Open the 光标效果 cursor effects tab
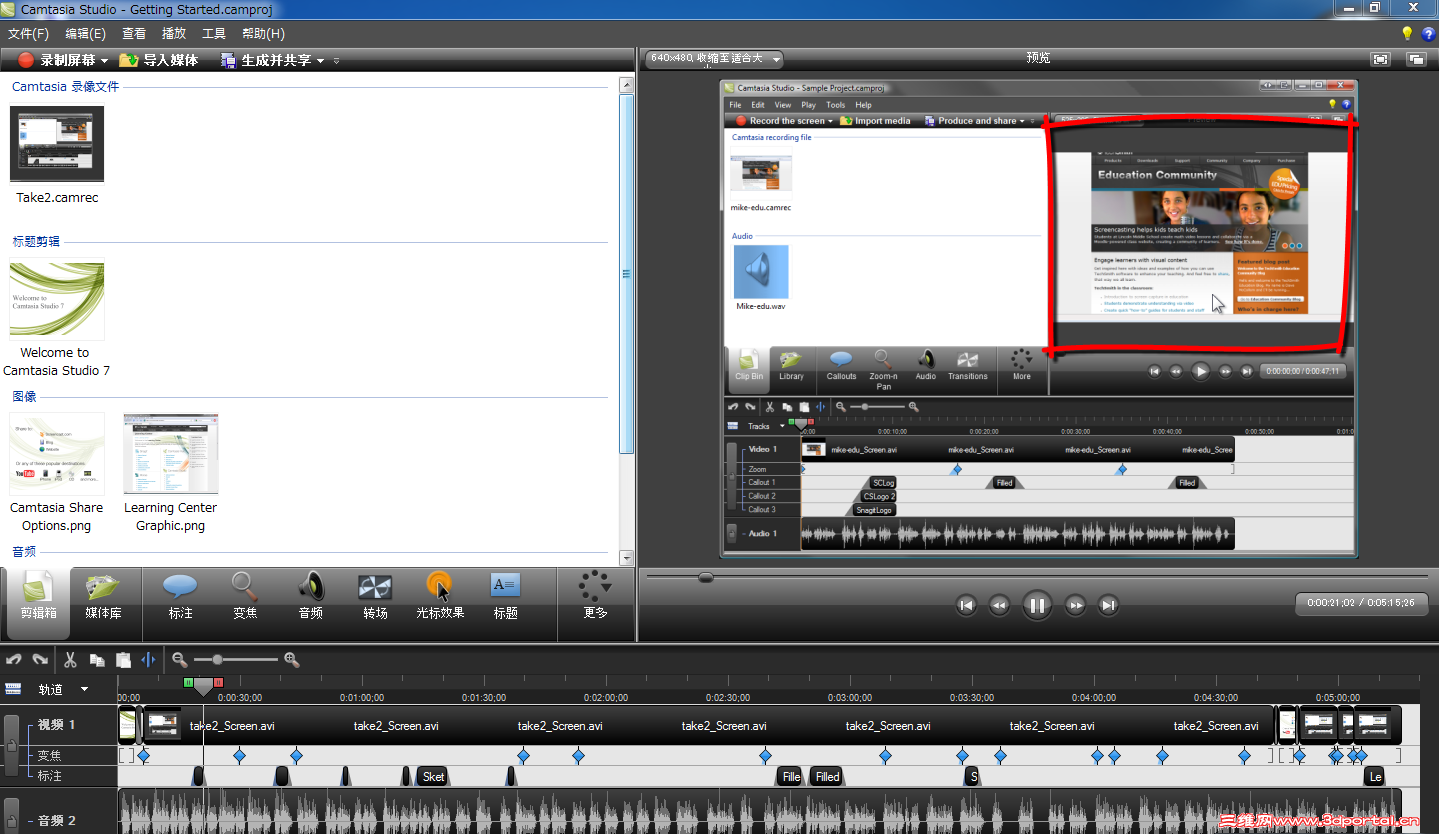This screenshot has height=834, width=1439. point(440,597)
